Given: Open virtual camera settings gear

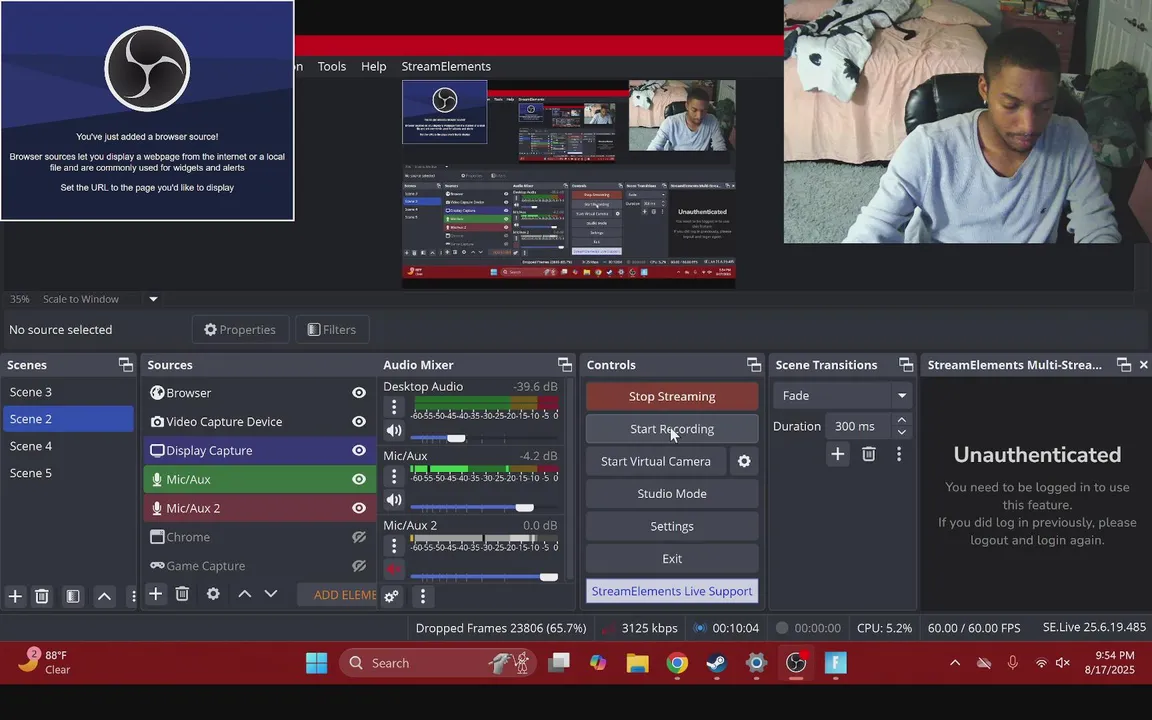Looking at the screenshot, I should pyautogui.click(x=744, y=461).
